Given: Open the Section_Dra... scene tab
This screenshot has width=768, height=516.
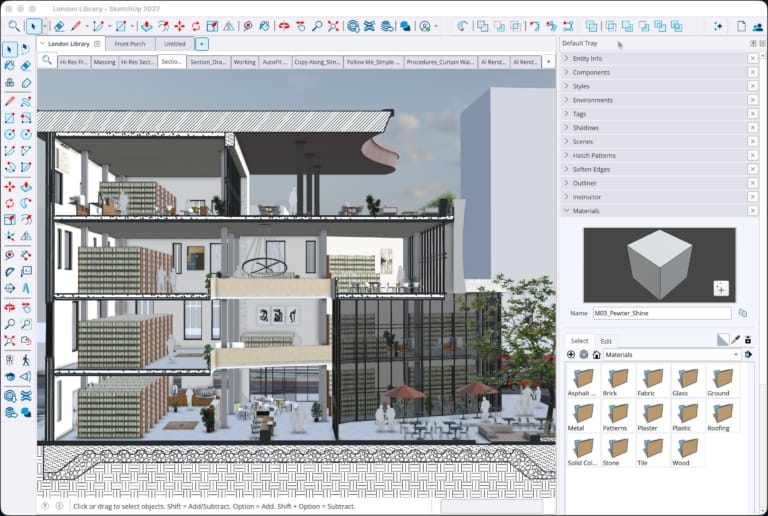Looking at the screenshot, I should (x=208, y=62).
